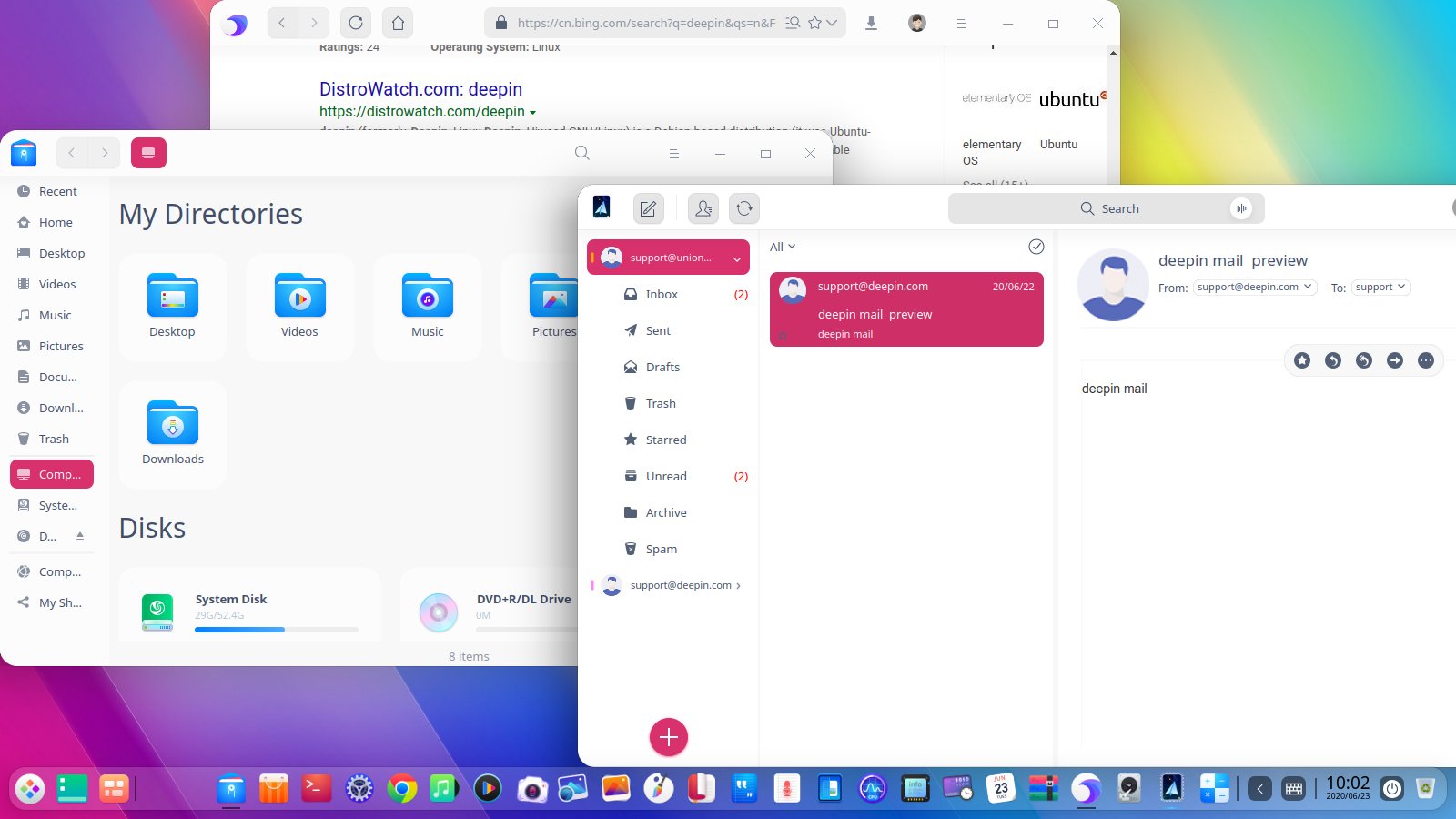The image size is (1456, 819).
Task: Toggle select-all messages with the checkmark circle
Action: tap(1036, 247)
